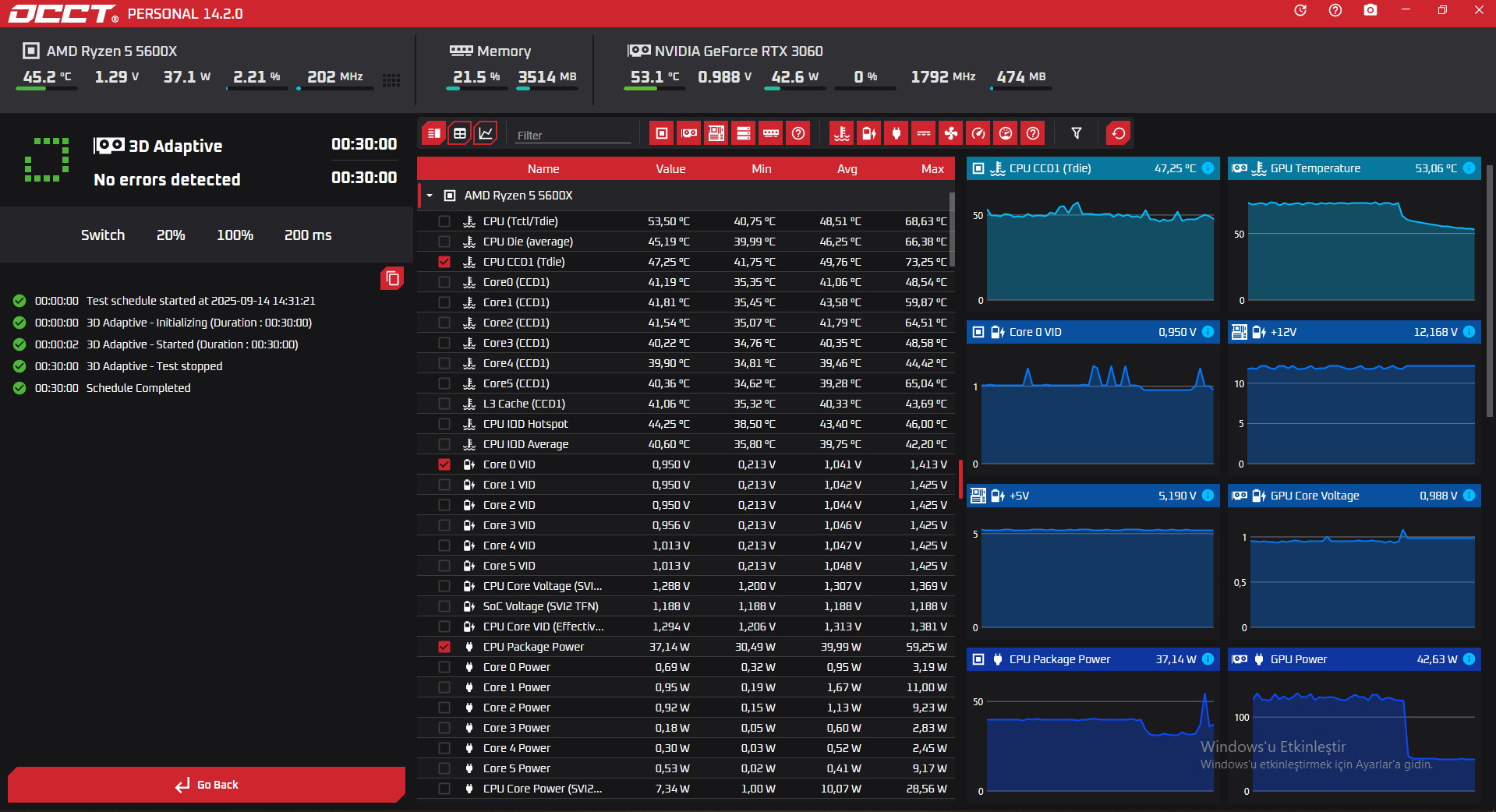Click the '3D Adaptive - Test stopped' log entry
The image size is (1496, 812).
154,366
